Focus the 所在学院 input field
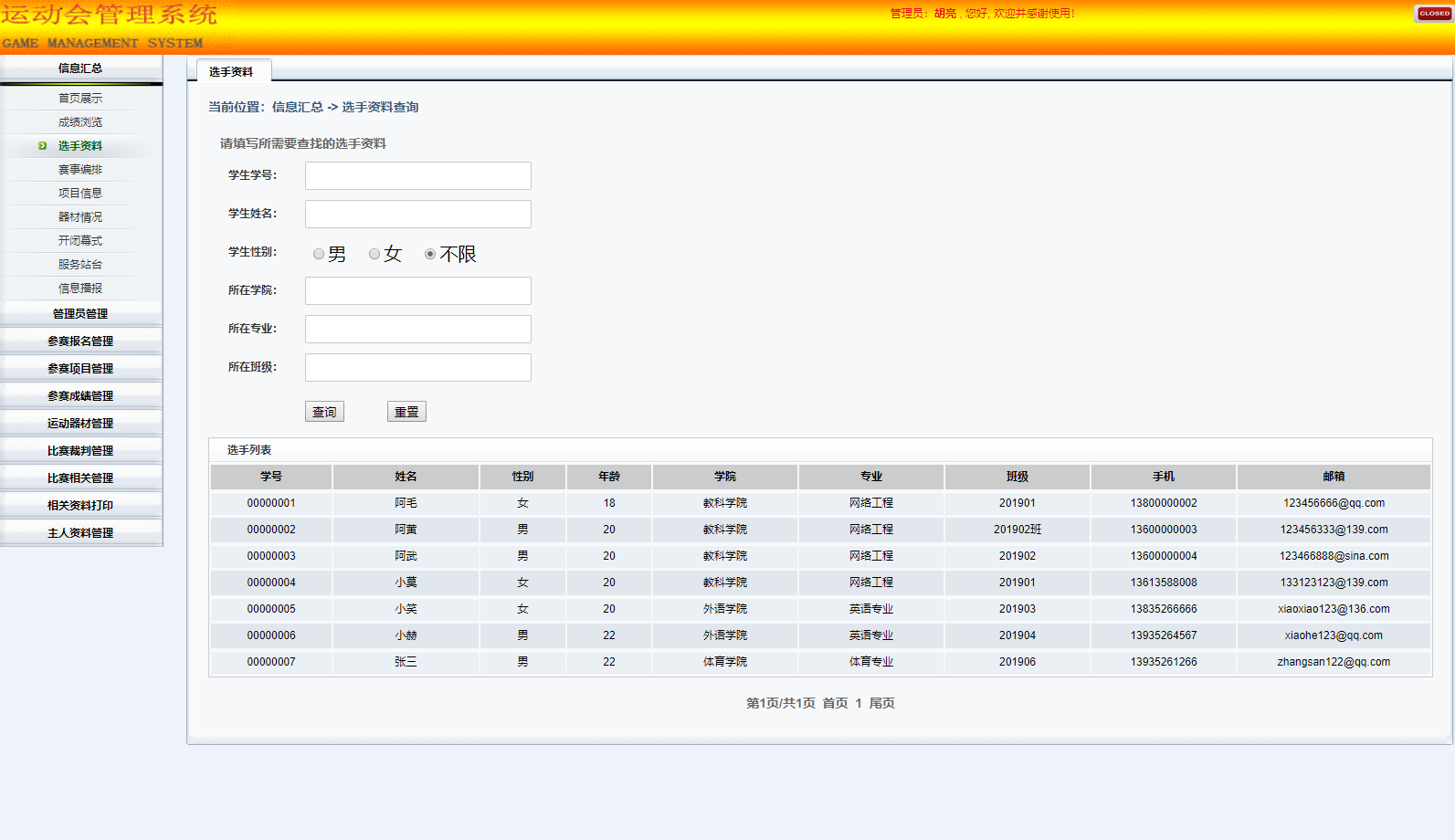The image size is (1455, 840). (x=418, y=291)
